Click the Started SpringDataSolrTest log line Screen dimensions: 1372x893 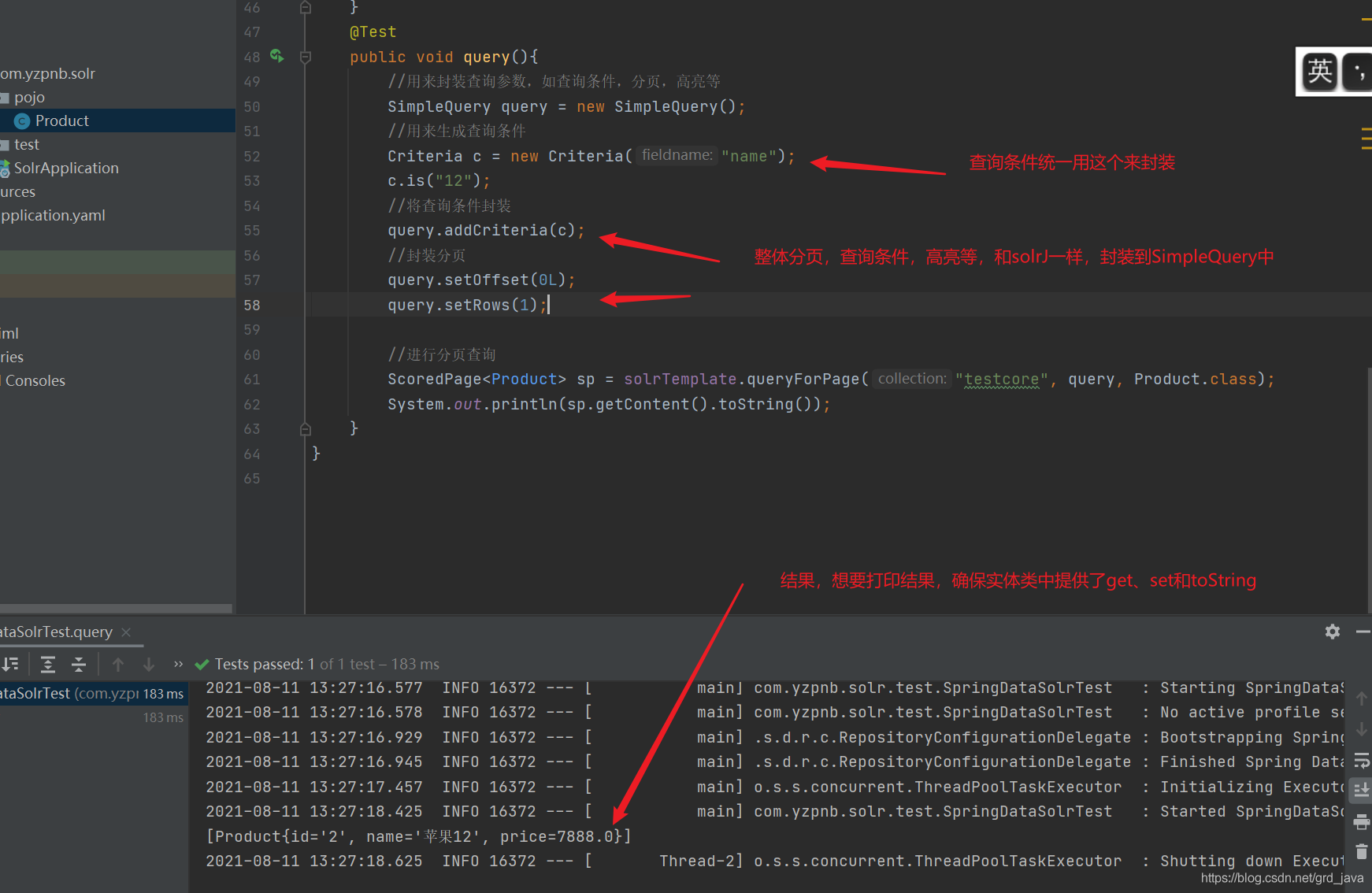coord(775,811)
